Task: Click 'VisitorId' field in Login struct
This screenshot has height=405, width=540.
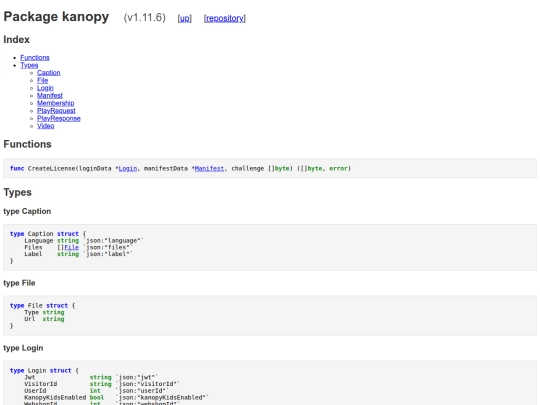Action: point(41,384)
